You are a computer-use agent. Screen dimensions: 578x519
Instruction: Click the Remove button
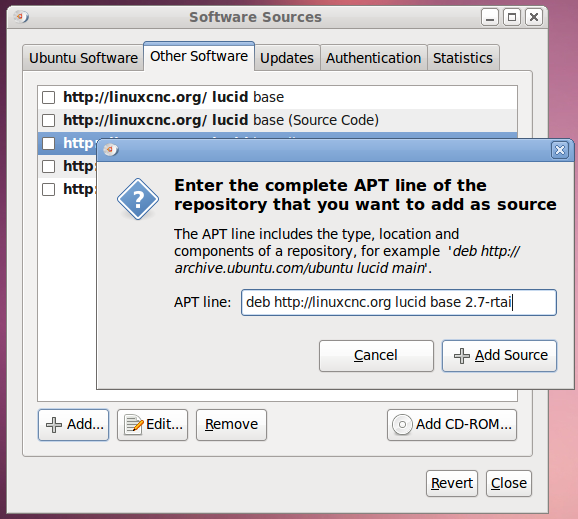tap(231, 425)
